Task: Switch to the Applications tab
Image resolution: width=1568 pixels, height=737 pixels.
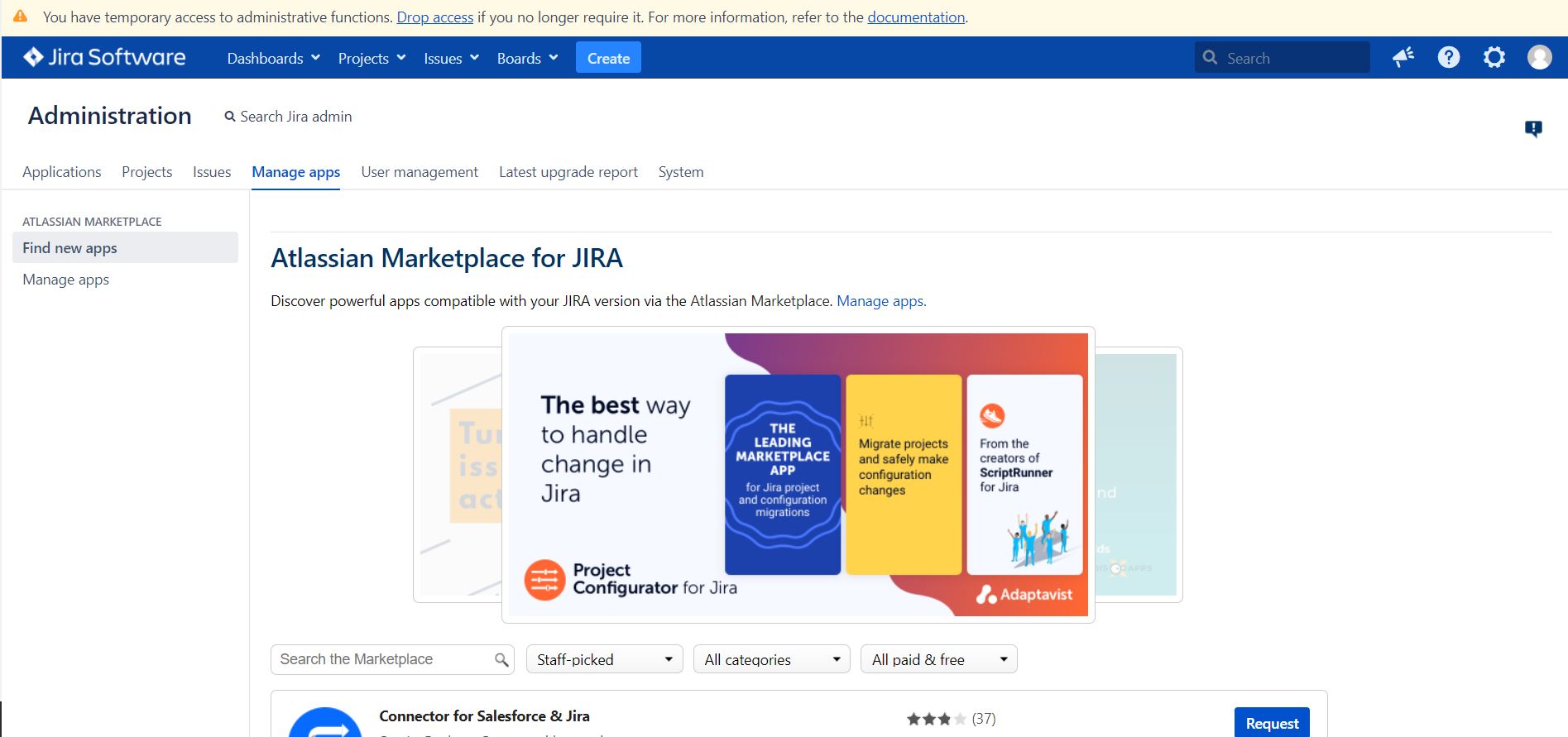Action: (62, 172)
